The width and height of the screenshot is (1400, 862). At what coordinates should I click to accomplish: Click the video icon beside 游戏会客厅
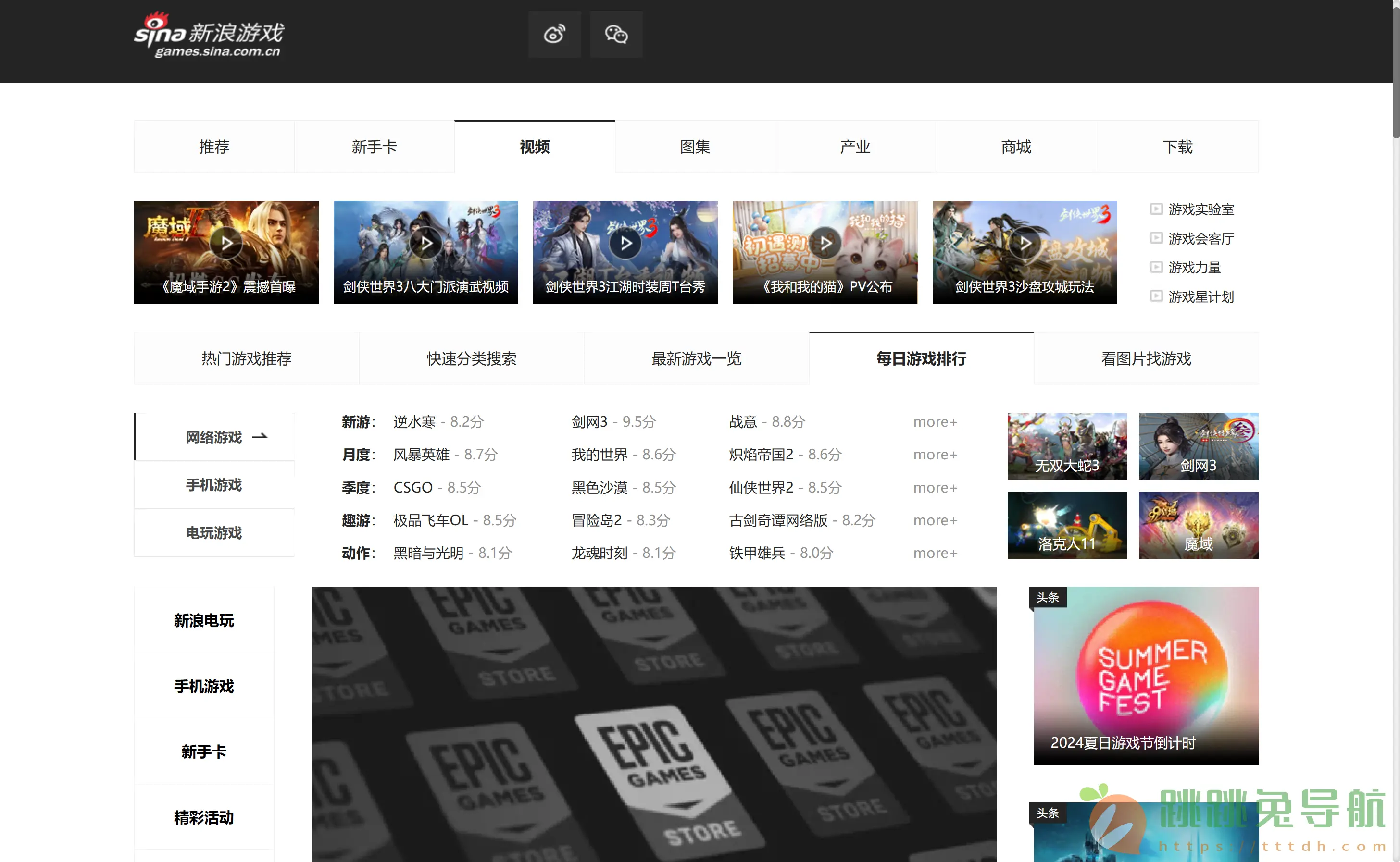click(1156, 238)
